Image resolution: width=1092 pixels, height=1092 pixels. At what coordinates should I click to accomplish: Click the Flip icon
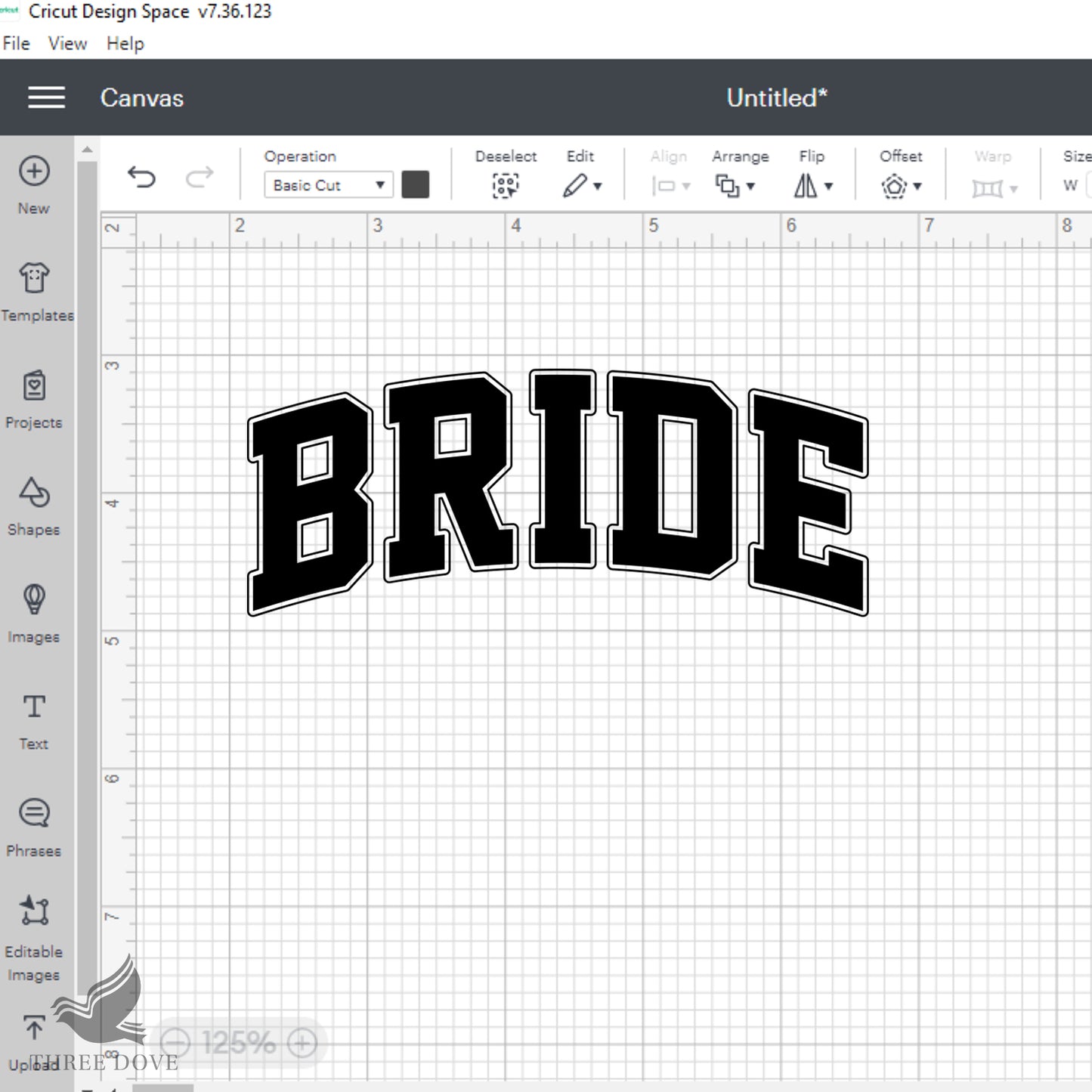coord(806,186)
